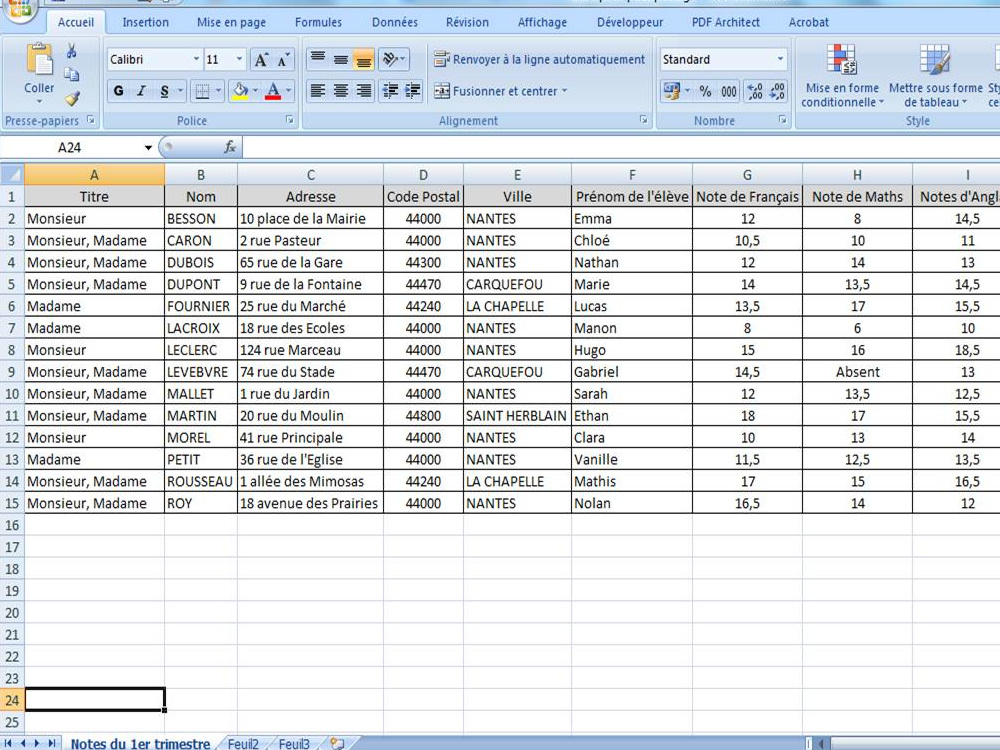This screenshot has width=1000, height=750.
Task: Select the cell 18 avenue des Prairies
Action: [x=311, y=503]
